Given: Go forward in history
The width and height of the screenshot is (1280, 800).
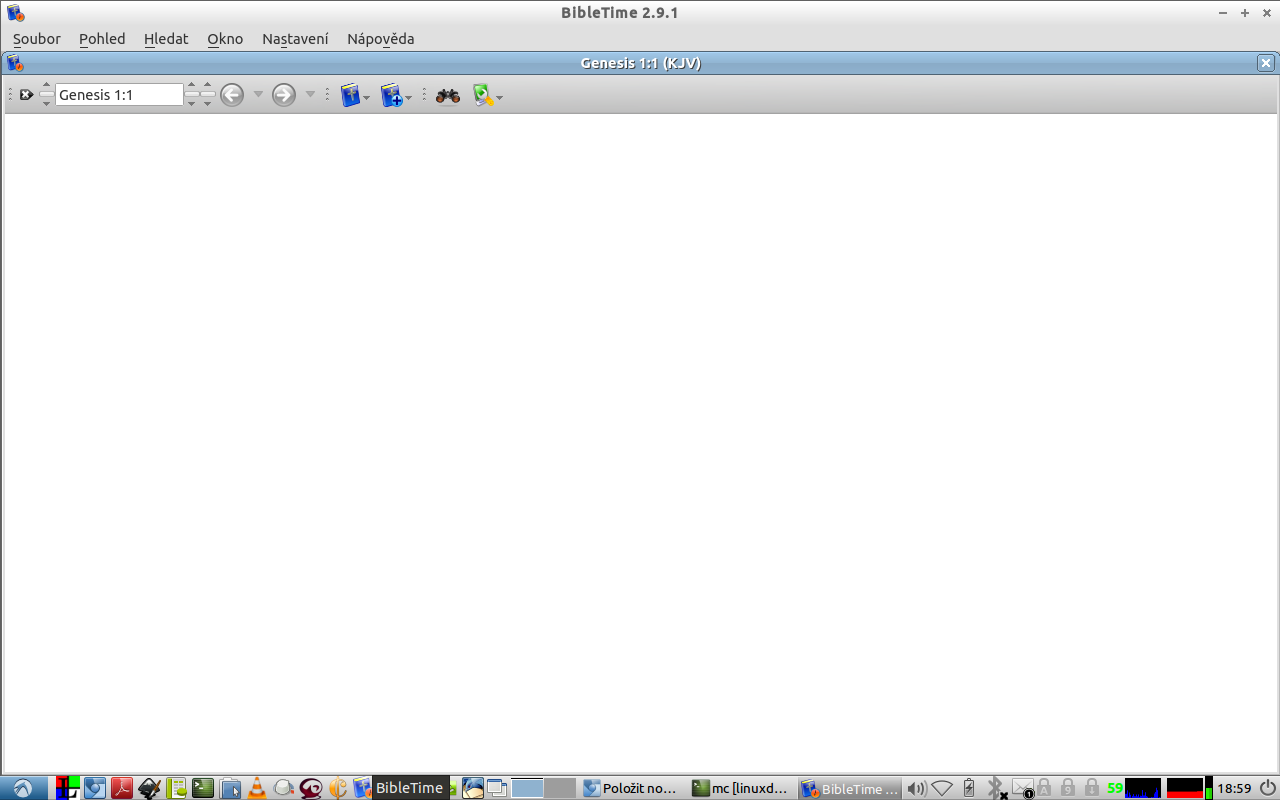Looking at the screenshot, I should click(284, 95).
